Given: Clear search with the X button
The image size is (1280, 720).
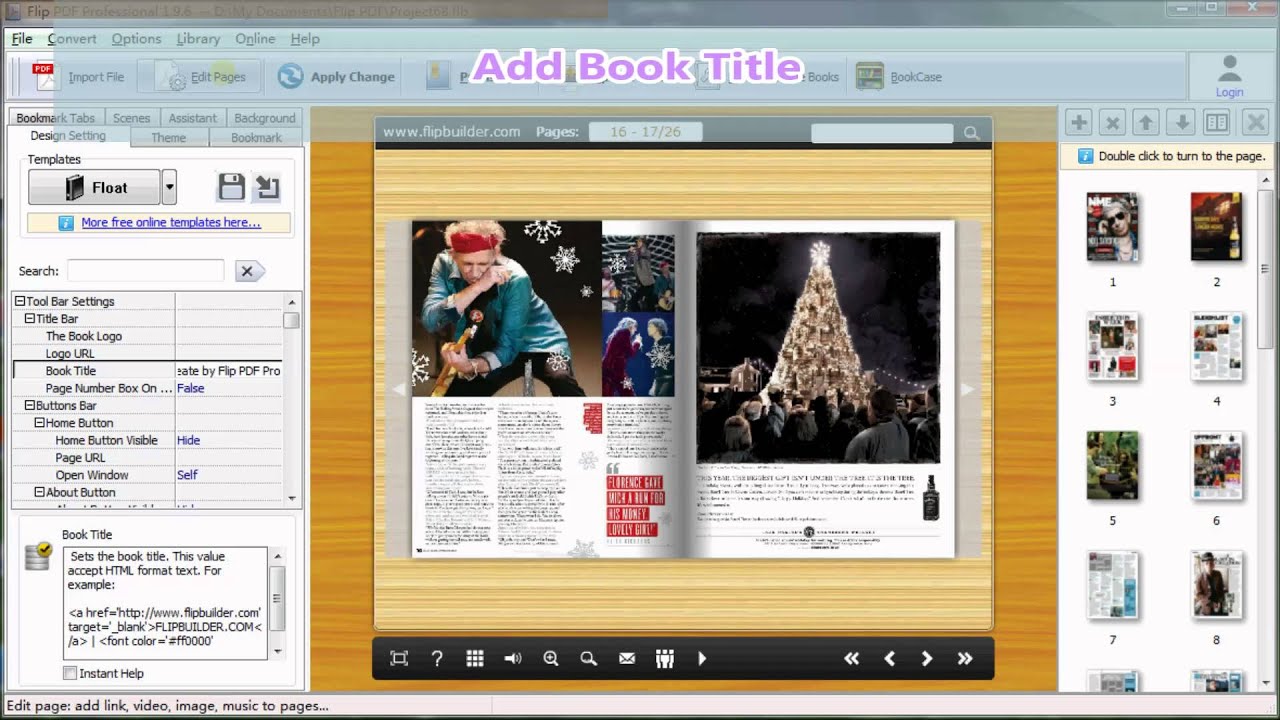Looking at the screenshot, I should 249,271.
